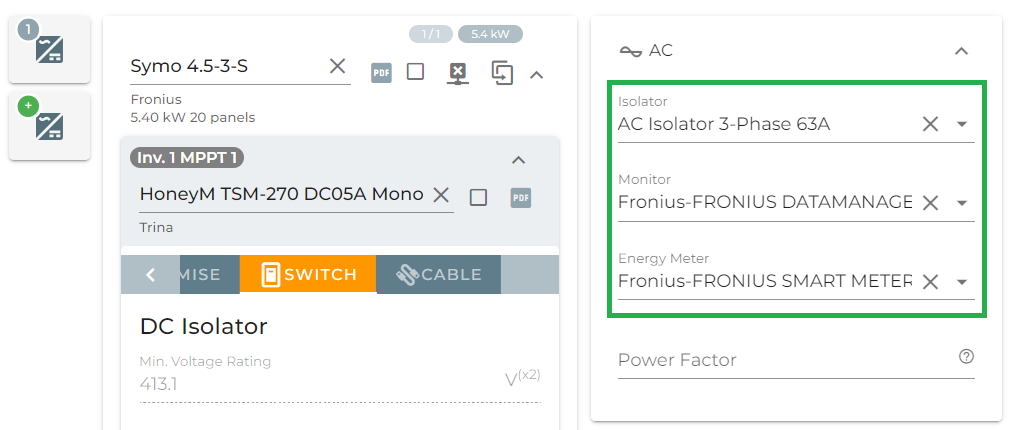This screenshot has height=430, width=1017.
Task: Click the DC Isolator heading
Action: [204, 326]
